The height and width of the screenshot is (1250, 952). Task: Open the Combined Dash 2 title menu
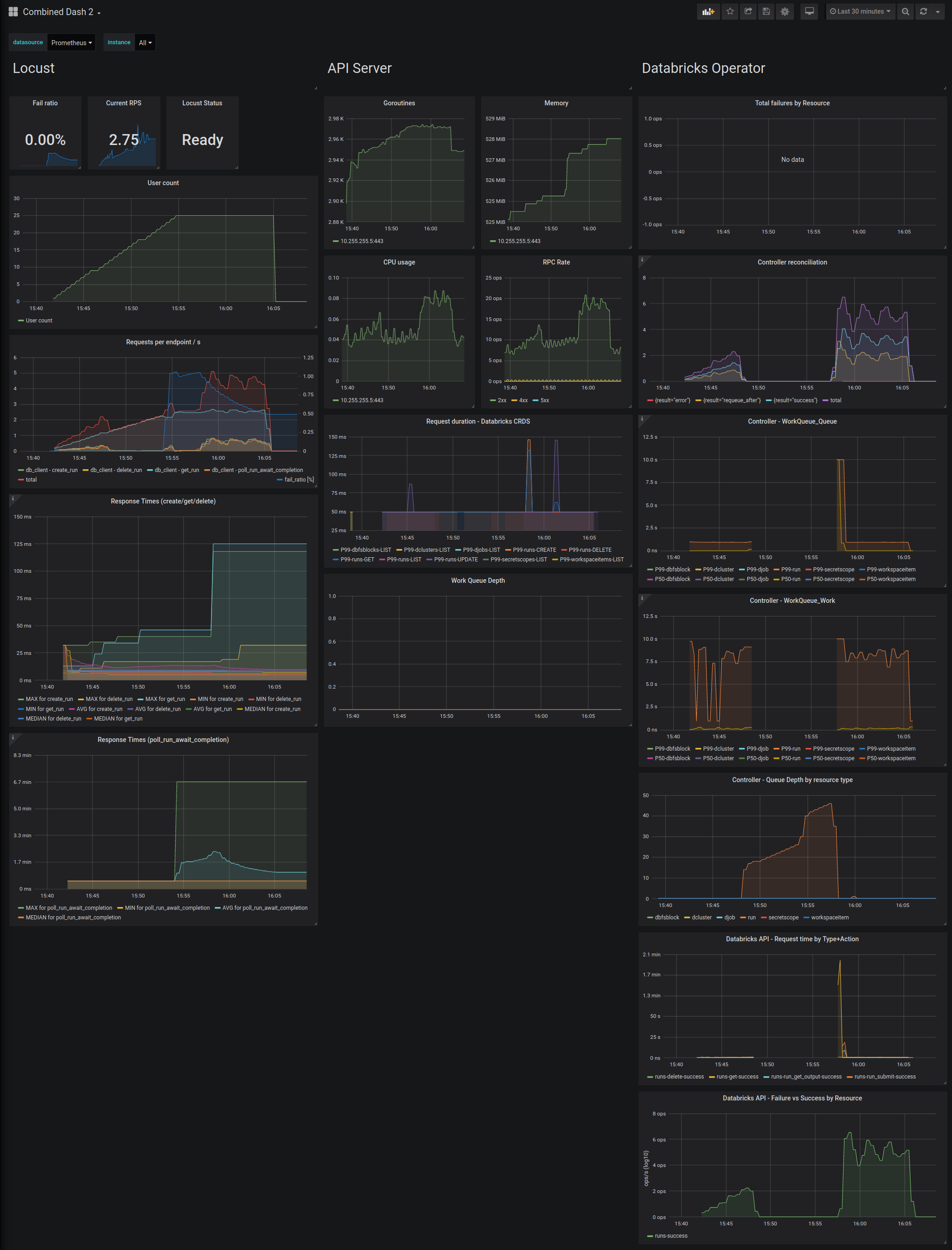coord(58,11)
